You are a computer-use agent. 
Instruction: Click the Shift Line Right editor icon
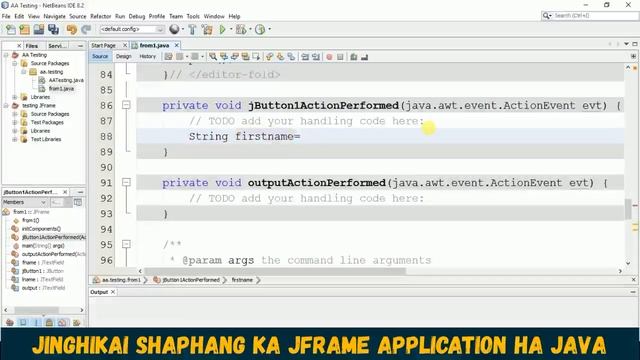[316, 57]
